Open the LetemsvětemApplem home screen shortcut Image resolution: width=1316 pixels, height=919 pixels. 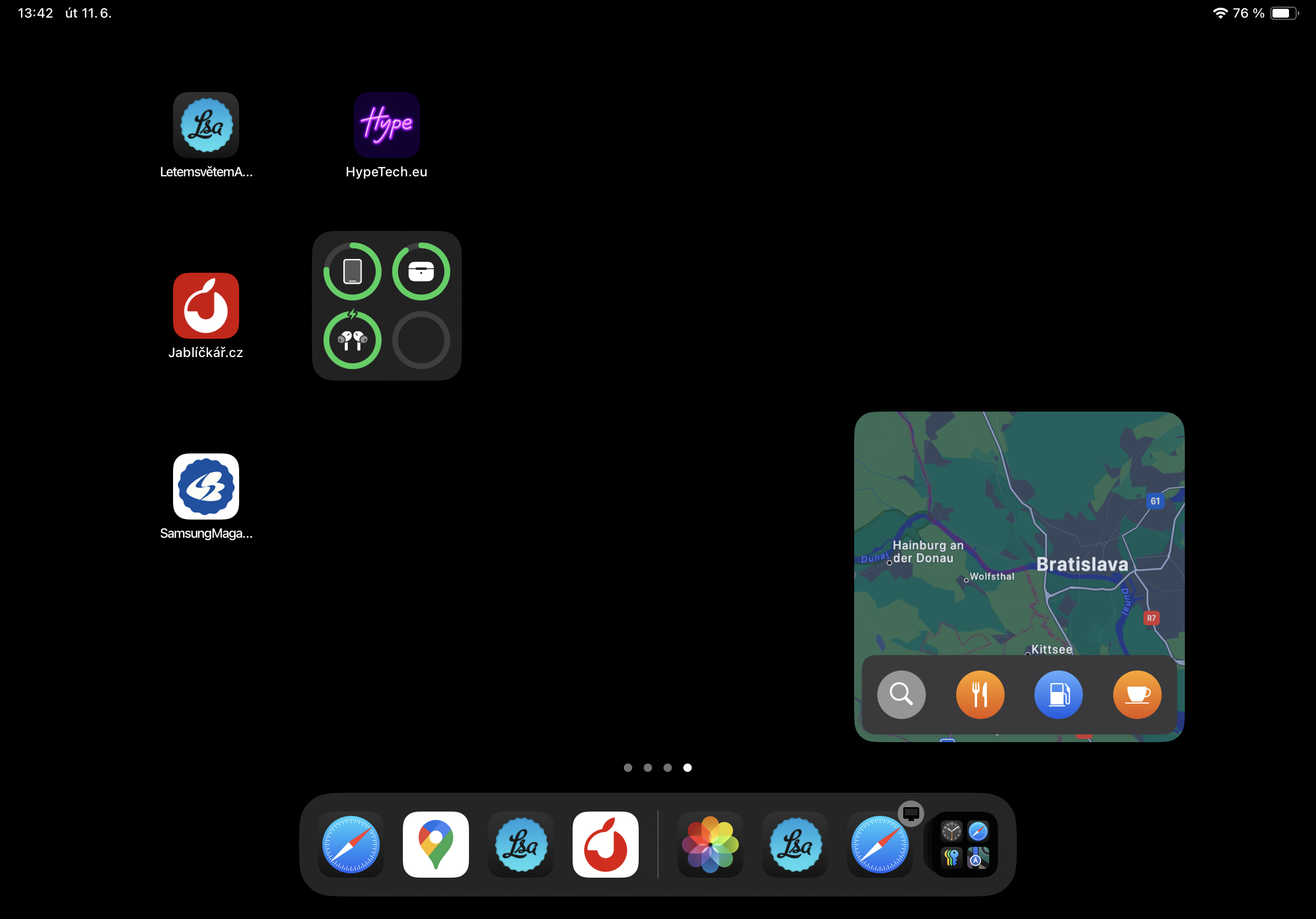coord(206,125)
